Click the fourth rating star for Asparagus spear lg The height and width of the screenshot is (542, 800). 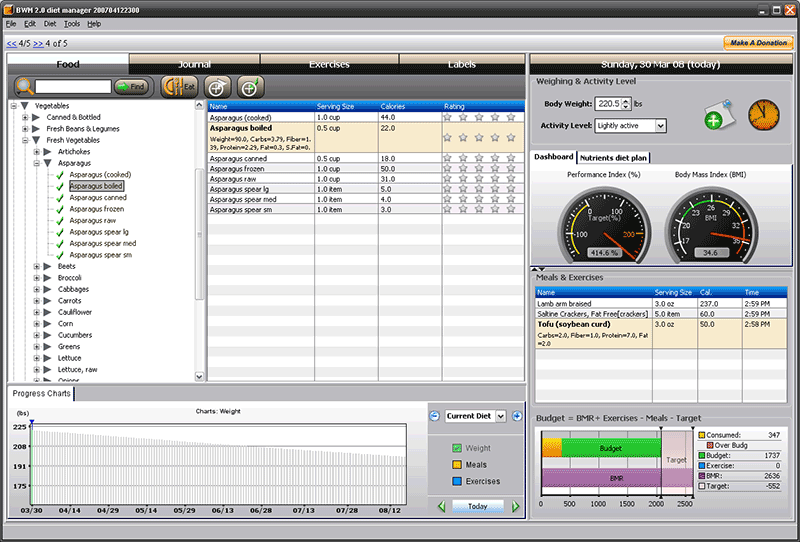pyautogui.click(x=495, y=189)
